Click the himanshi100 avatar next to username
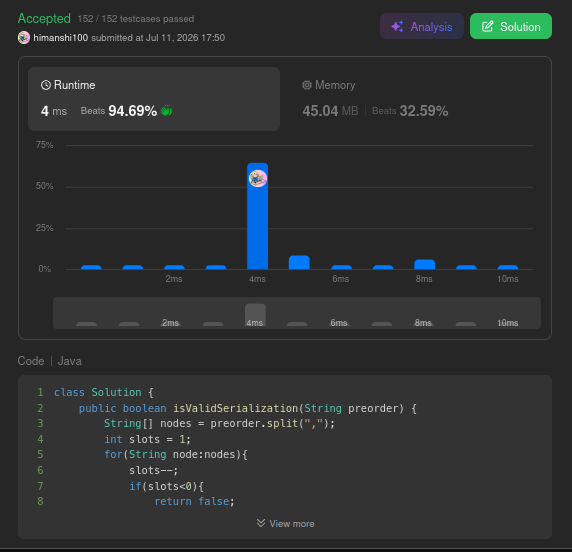This screenshot has width=572, height=552. point(24,38)
